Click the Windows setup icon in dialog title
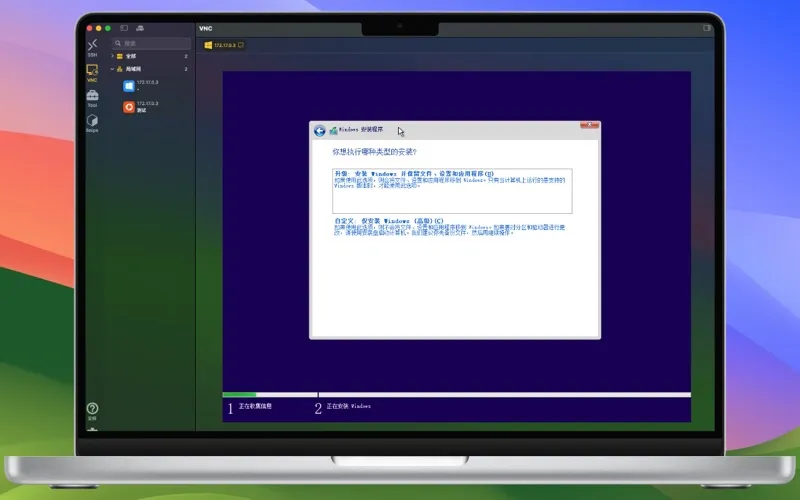The width and height of the screenshot is (800, 500). (x=333, y=131)
